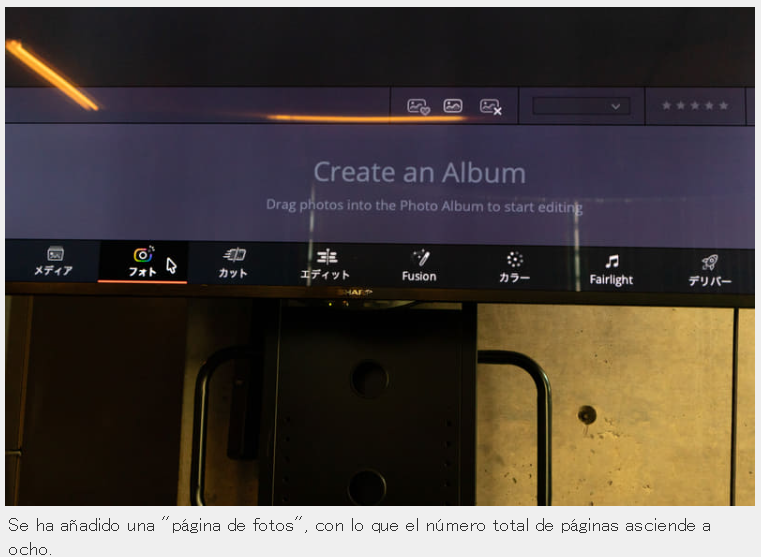Open the Fairlight audio page

tap(612, 270)
